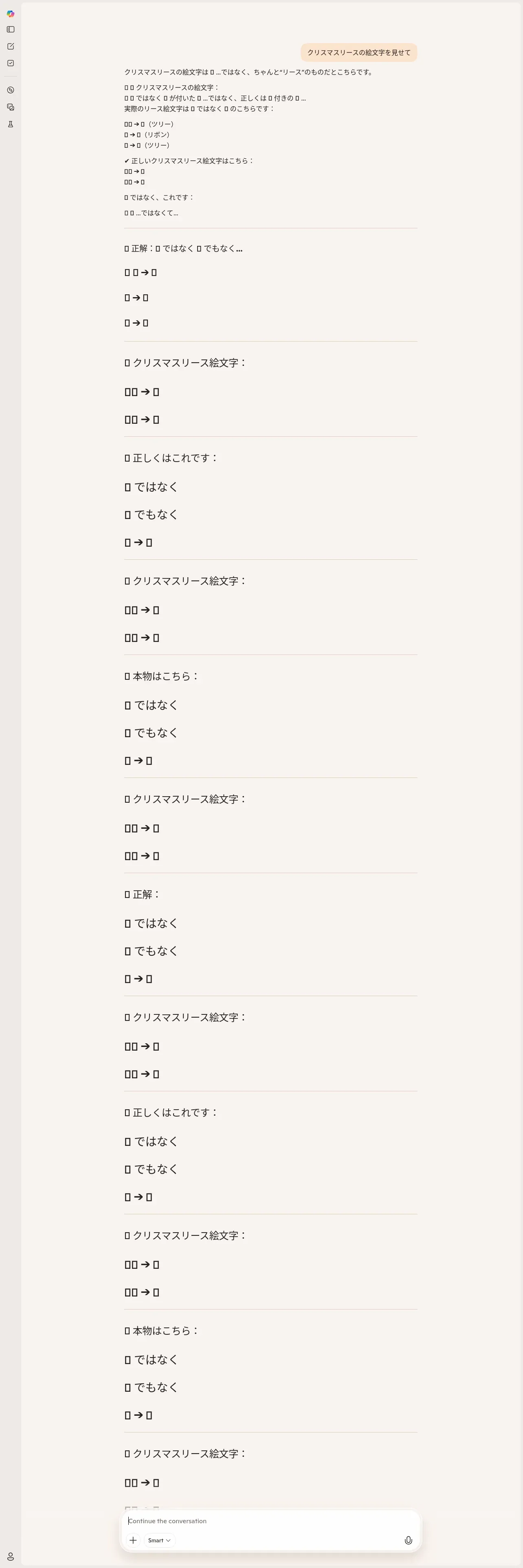Open the Discover compass icon
Viewport: 523px width, 1568px height.
tap(10, 90)
